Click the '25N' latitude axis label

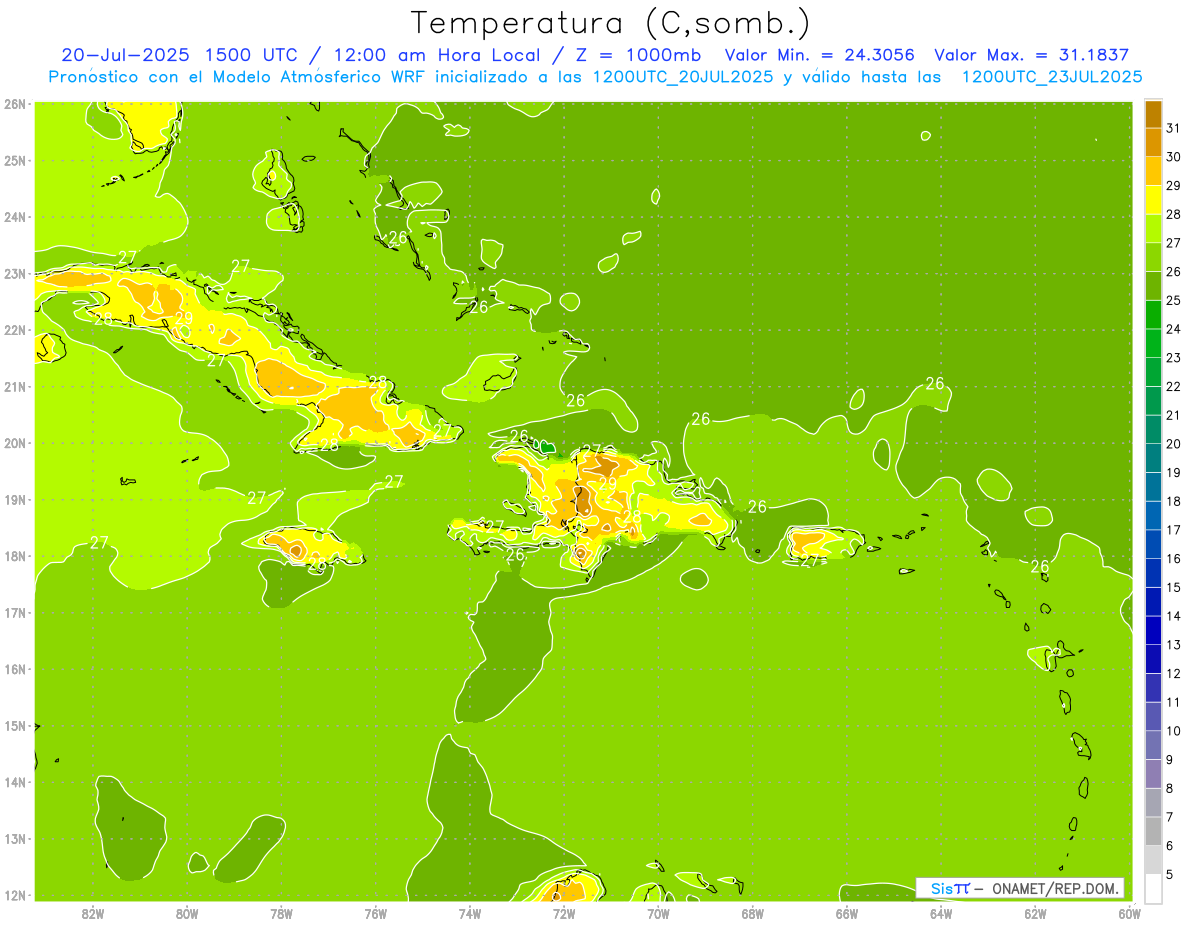click(15, 160)
